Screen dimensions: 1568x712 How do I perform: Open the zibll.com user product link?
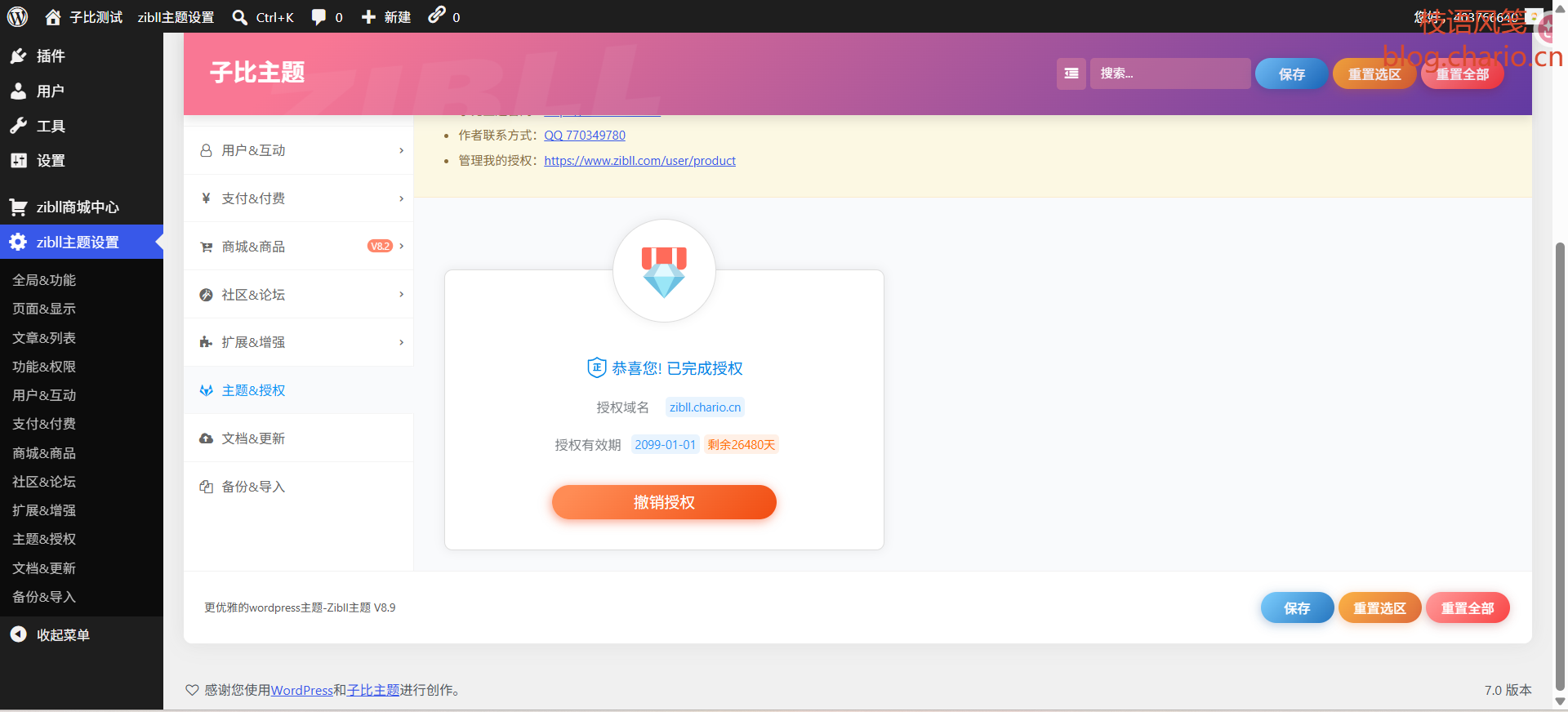tap(639, 161)
